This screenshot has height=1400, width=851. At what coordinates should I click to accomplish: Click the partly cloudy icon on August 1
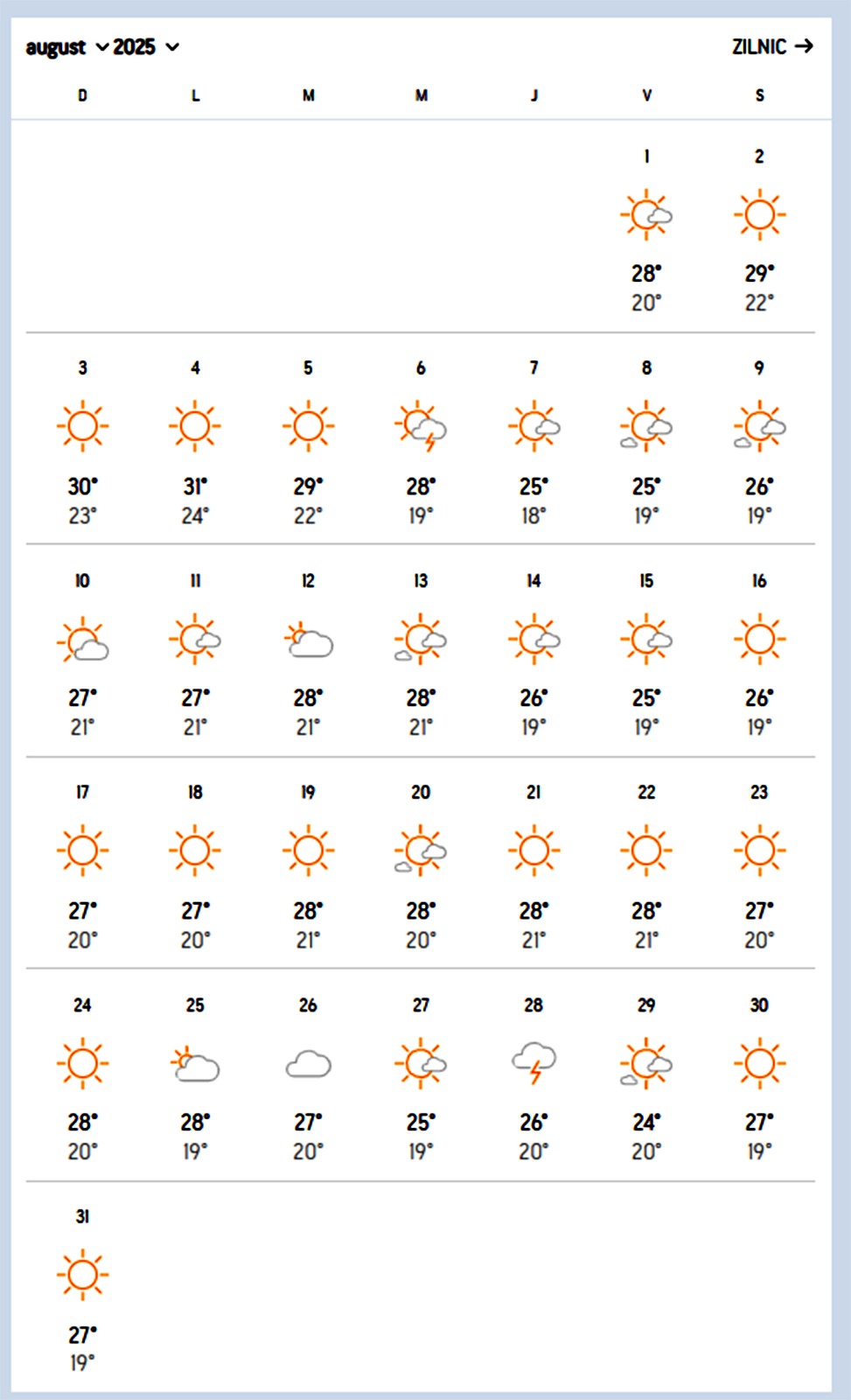coord(646,214)
